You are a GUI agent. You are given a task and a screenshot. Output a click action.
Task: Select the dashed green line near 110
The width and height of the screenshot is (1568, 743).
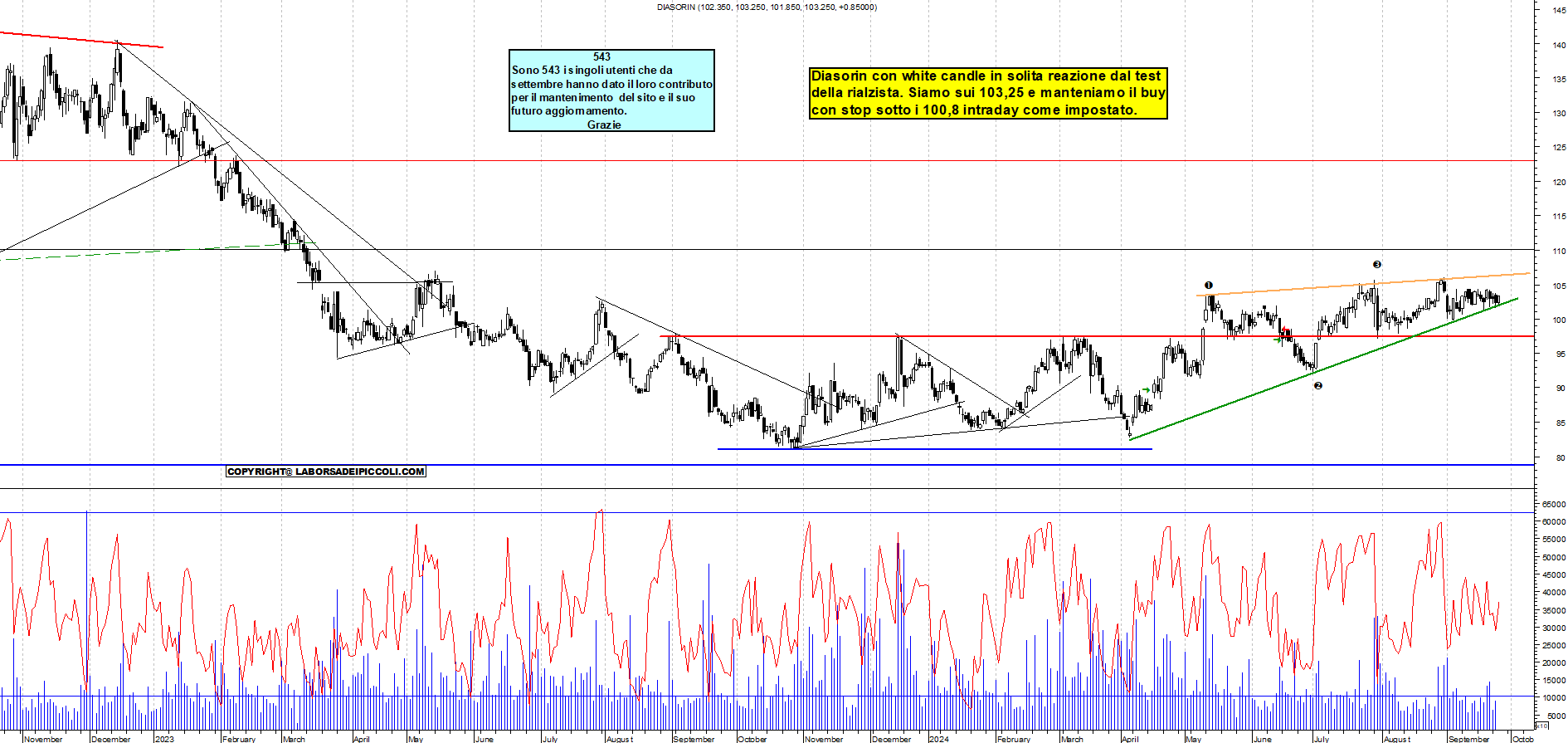point(158,251)
